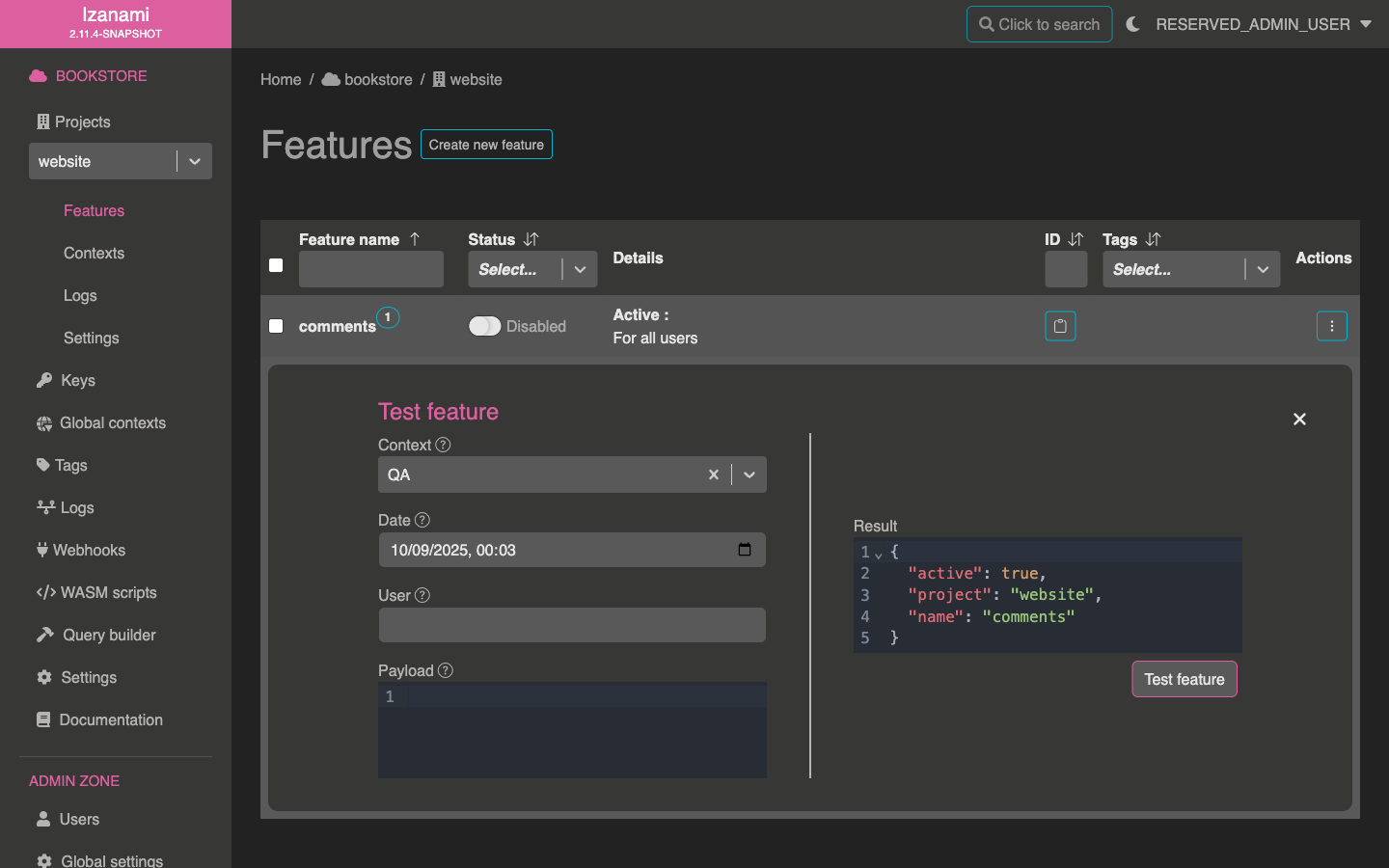Viewport: 1389px width, 868px height.
Task: Toggle the comments feature enabled switch
Action: click(x=485, y=326)
